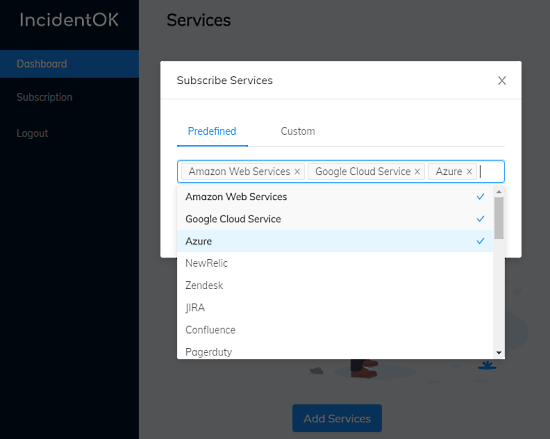Focus the services multi-select input field
This screenshot has height=439, width=550.
[x=341, y=171]
